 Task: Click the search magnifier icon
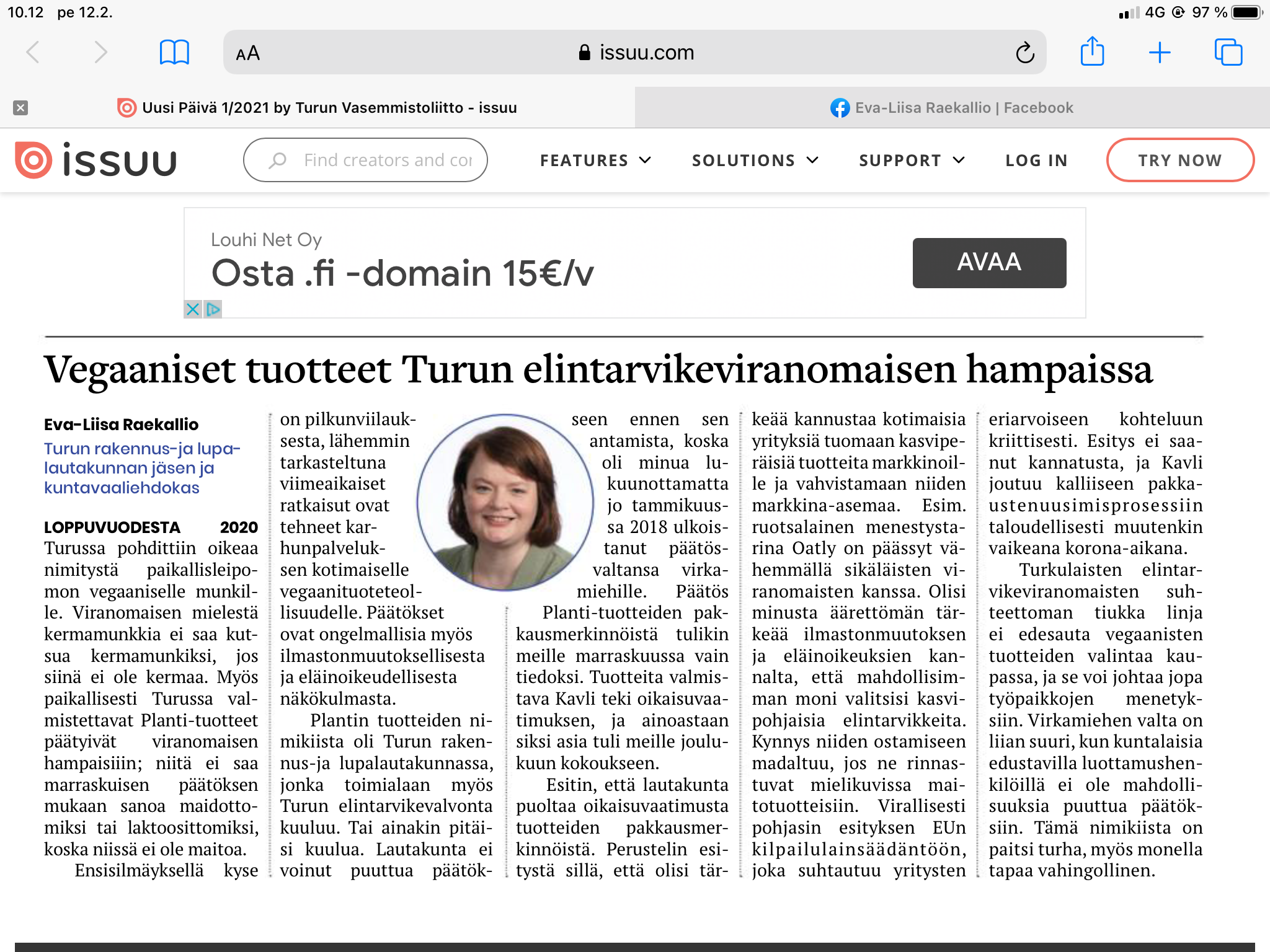click(x=278, y=161)
